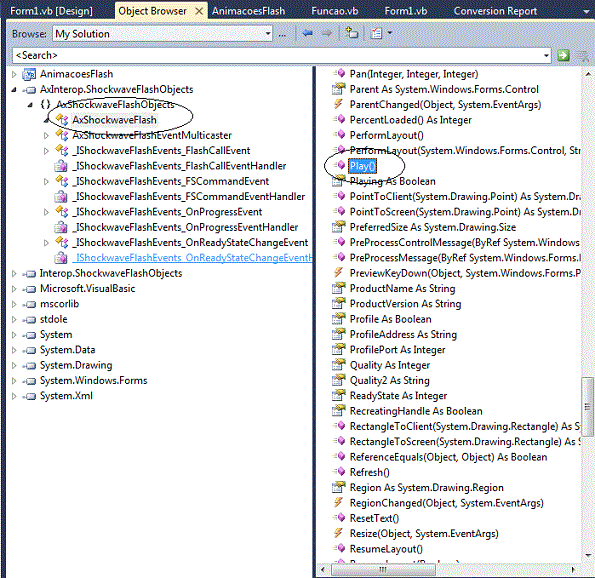Select the System.Xml assembly
The height and width of the screenshot is (578, 595).
(66, 396)
